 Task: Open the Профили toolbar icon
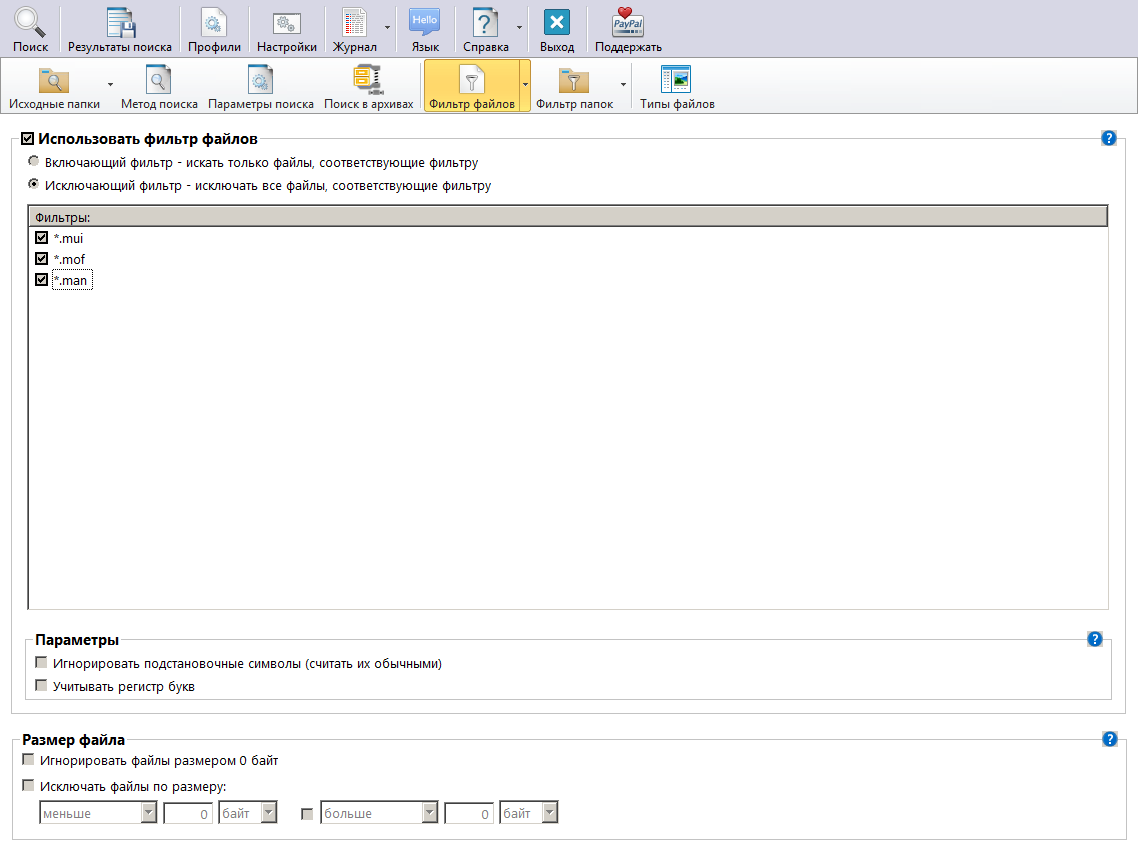[213, 23]
